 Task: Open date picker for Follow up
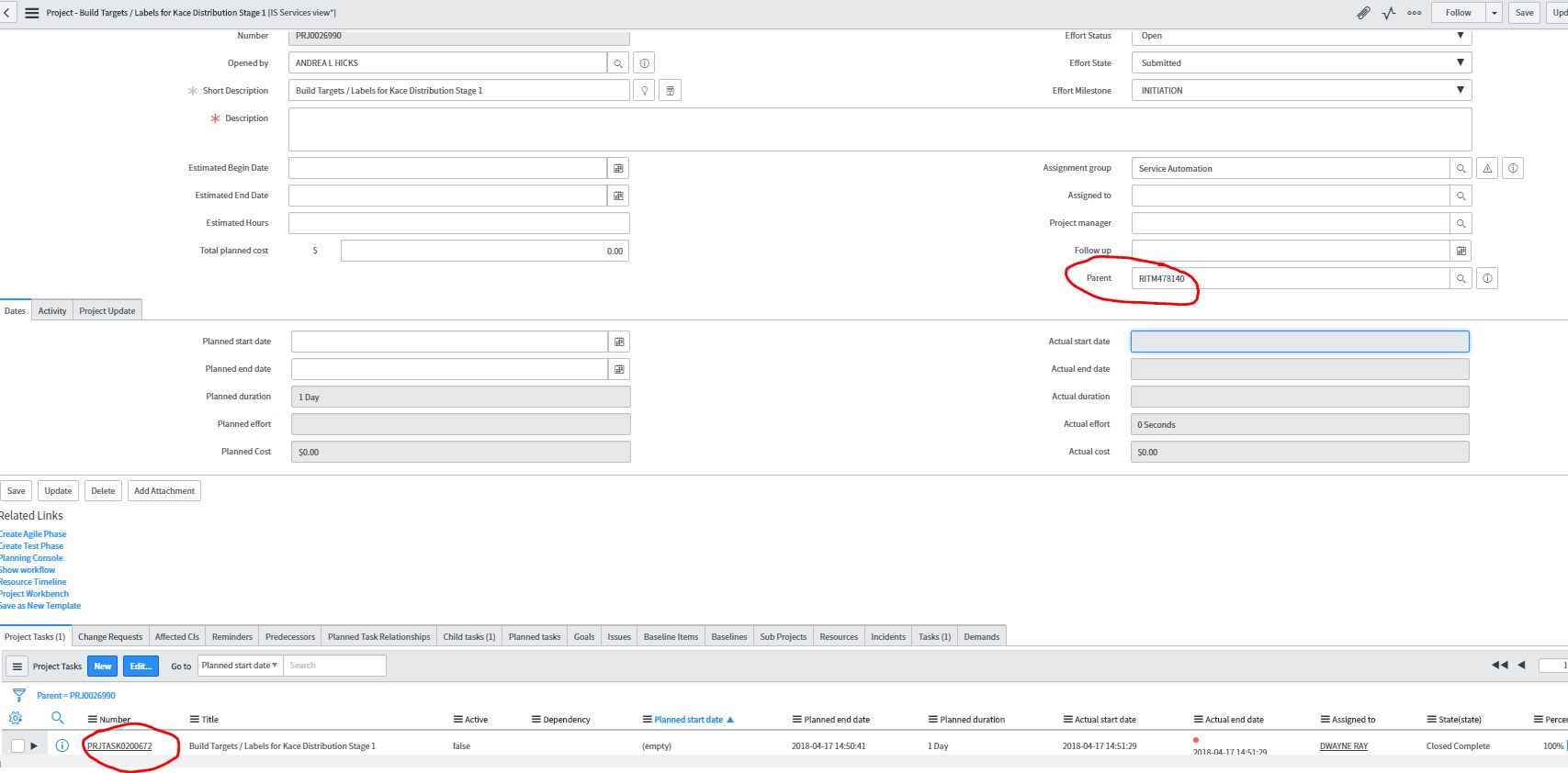[1461, 251]
